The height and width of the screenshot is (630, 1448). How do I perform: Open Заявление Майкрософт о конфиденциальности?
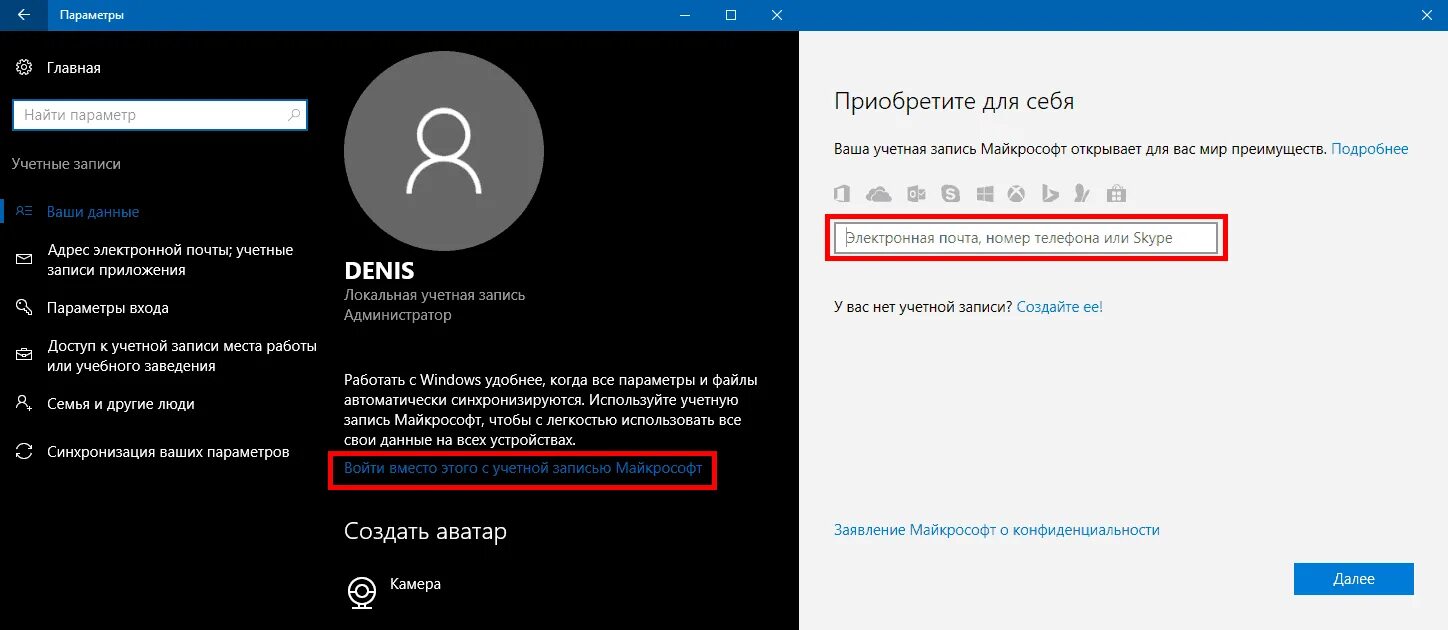tap(997, 530)
